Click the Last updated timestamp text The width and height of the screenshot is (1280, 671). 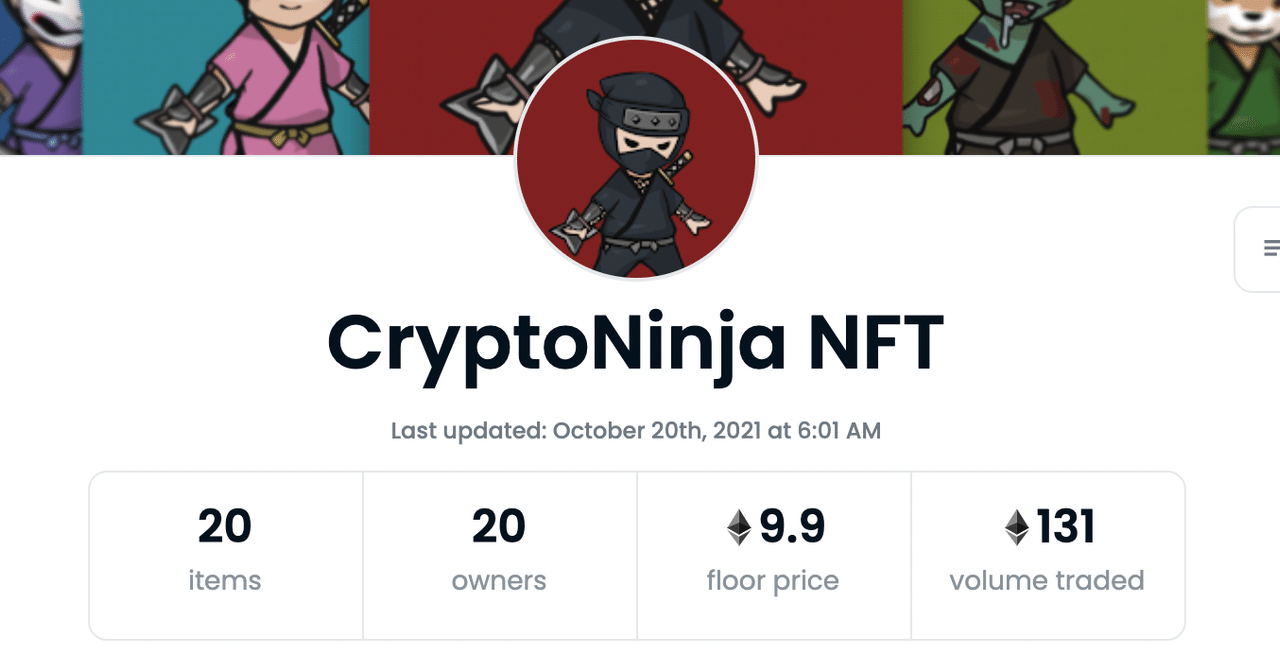(637, 430)
